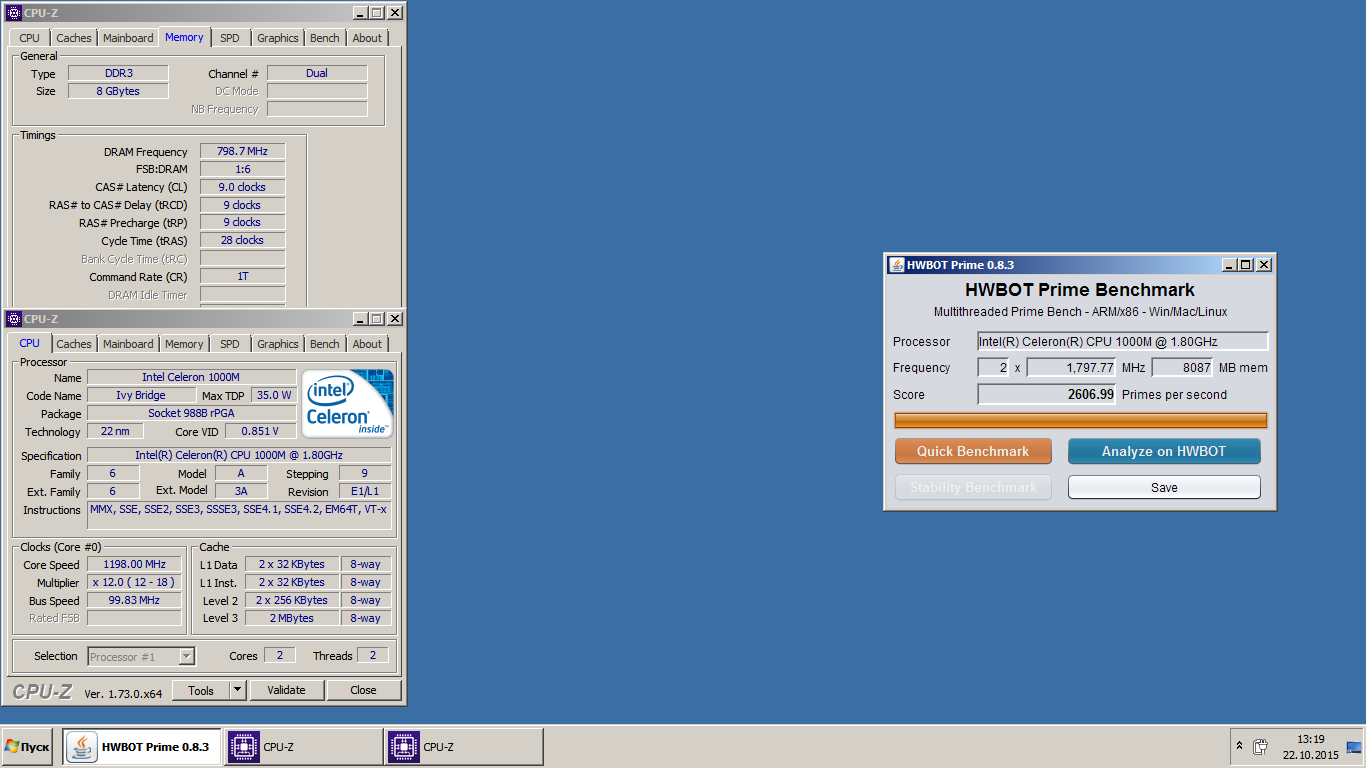Image resolution: width=1366 pixels, height=768 pixels.
Task: Select Bench tab in upper CPU-Z window
Action: tap(324, 38)
